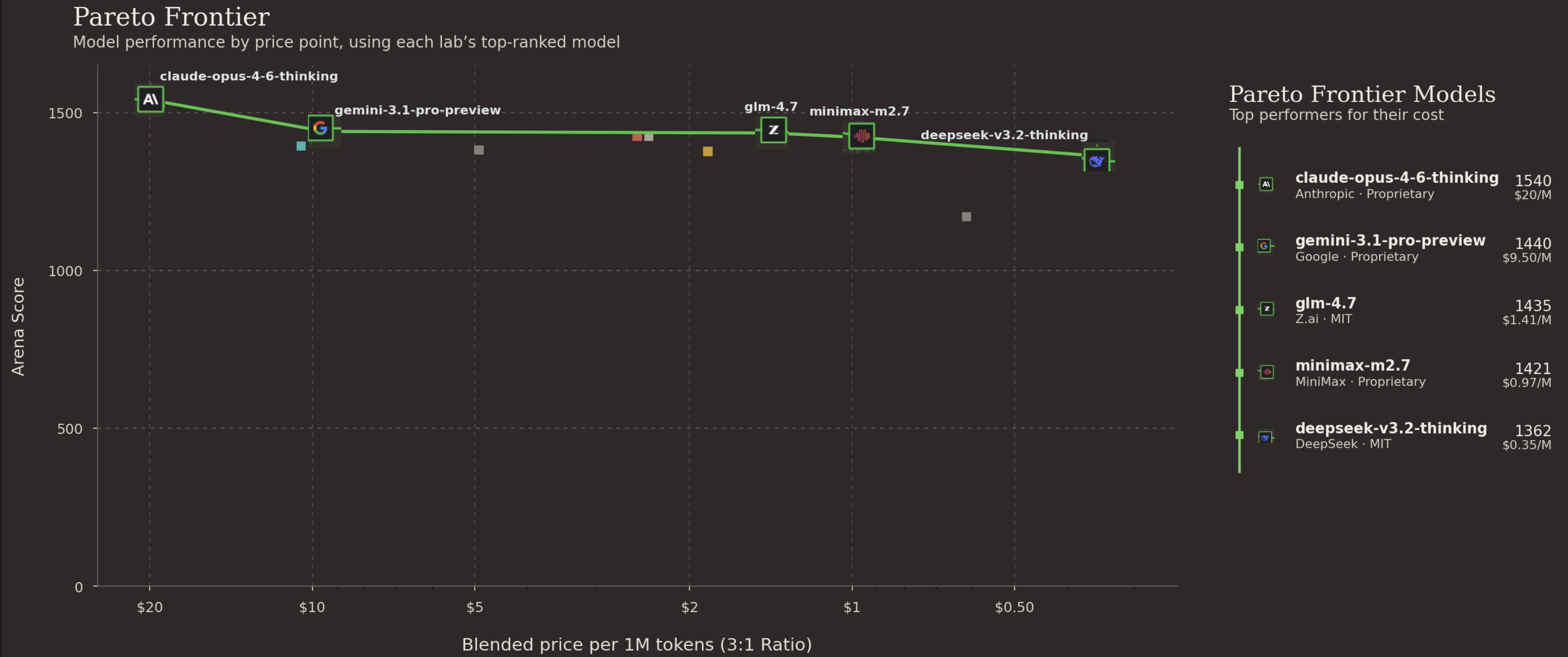Click the teal square data point near $10
This screenshot has height=657, width=1568.
pos(301,146)
